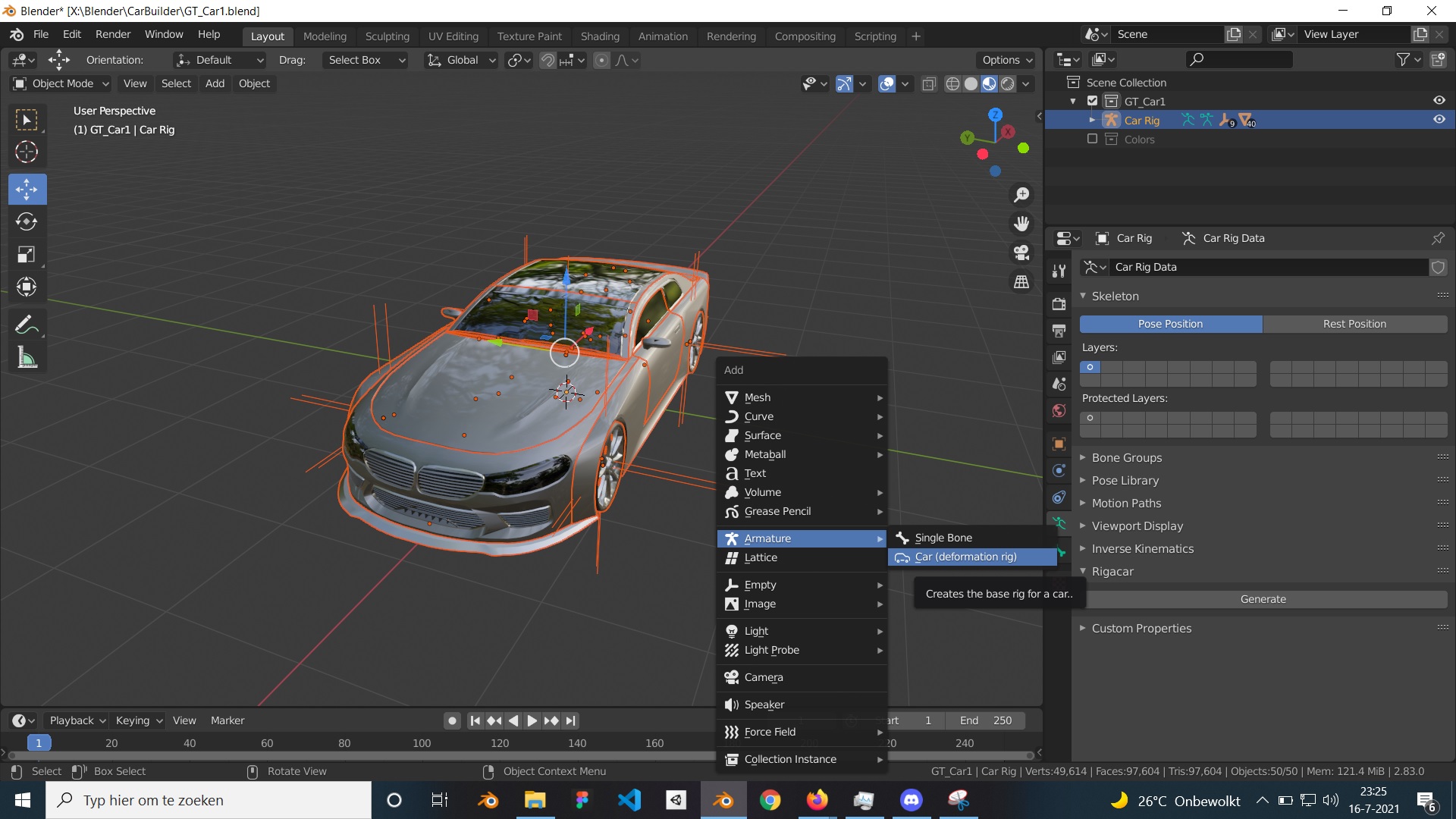Image resolution: width=1456 pixels, height=819 pixels.
Task: Choose Car (deformation rig) from the Armature submenu
Action: (x=966, y=557)
